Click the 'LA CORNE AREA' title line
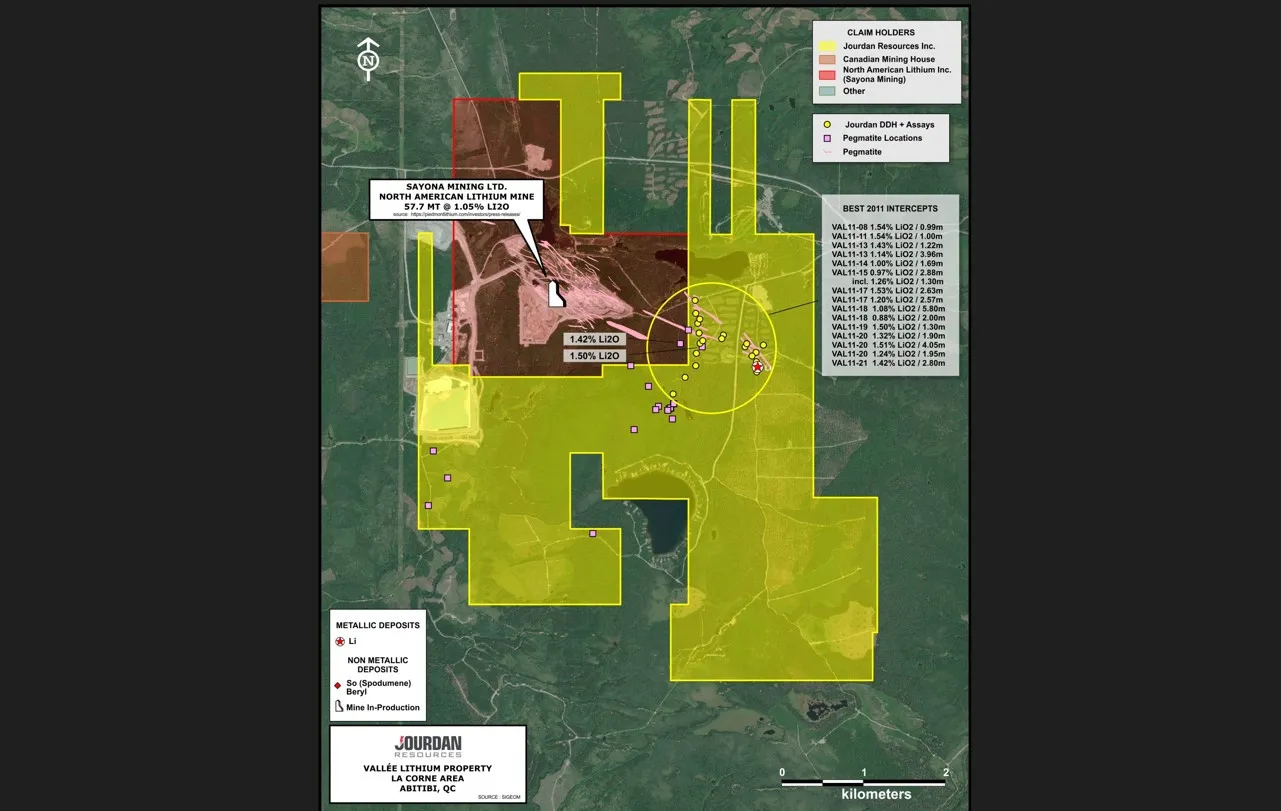This screenshot has width=1281, height=811. coord(428,778)
